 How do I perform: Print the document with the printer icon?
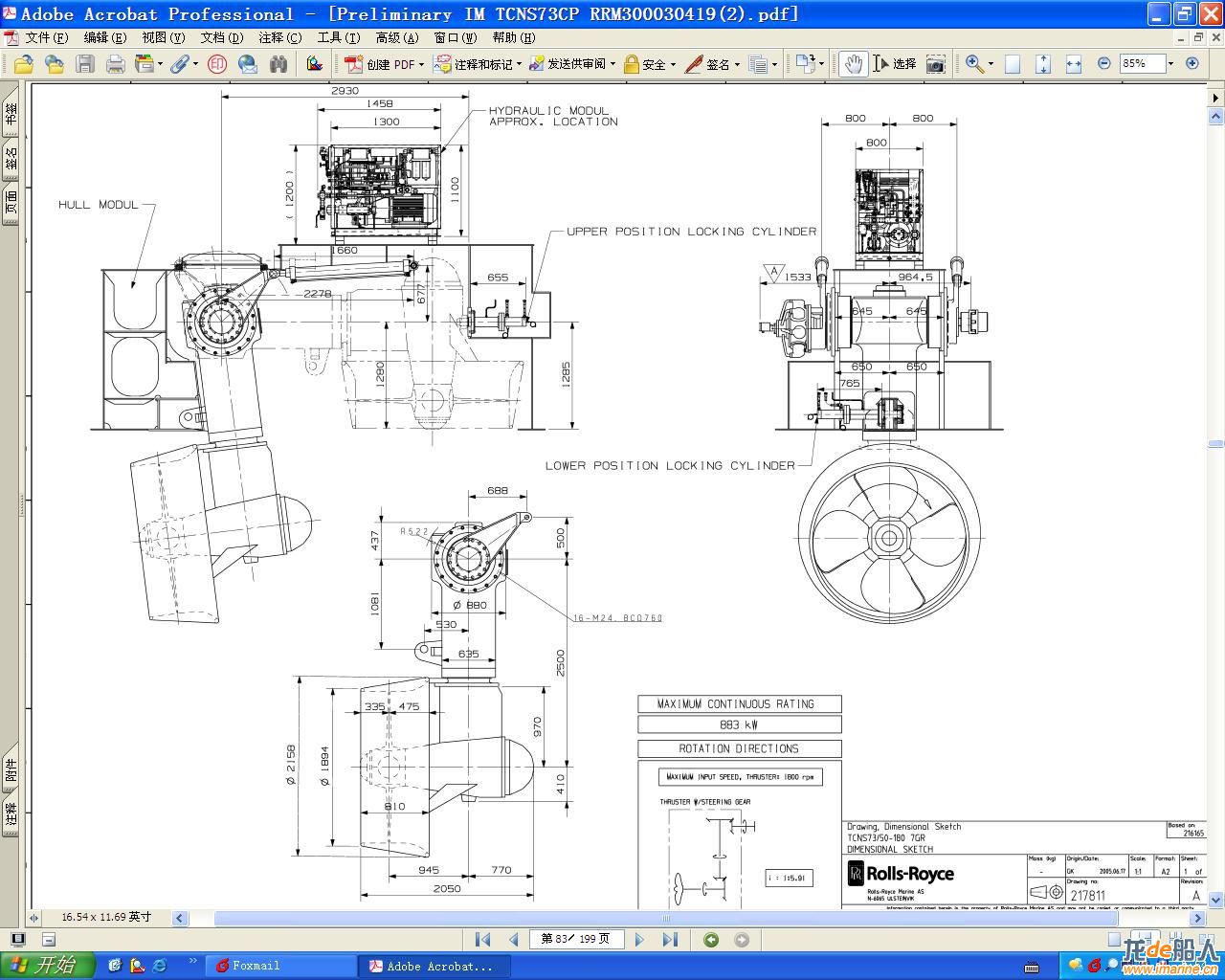116,64
